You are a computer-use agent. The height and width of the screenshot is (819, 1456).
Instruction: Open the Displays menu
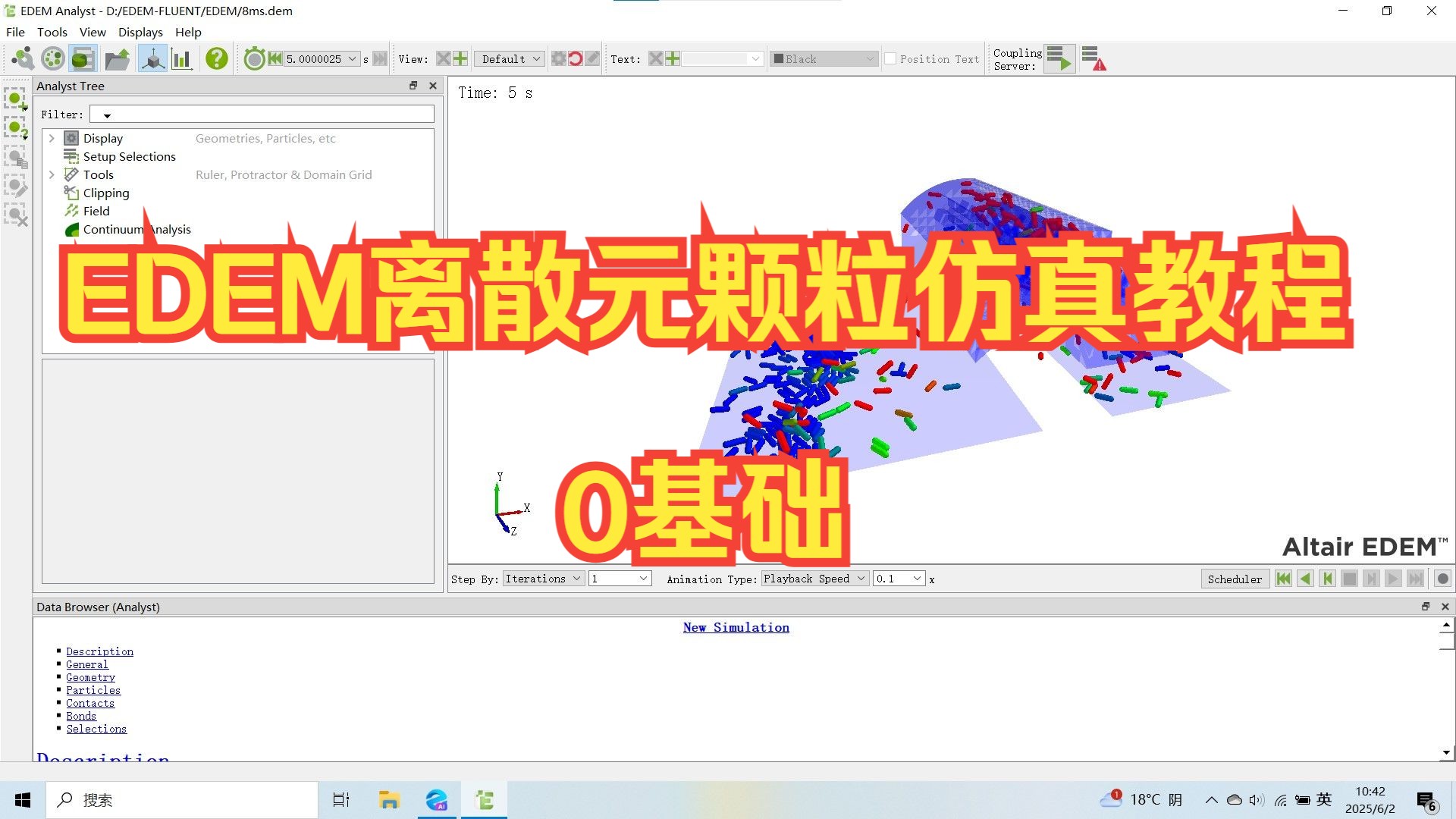coord(140,32)
